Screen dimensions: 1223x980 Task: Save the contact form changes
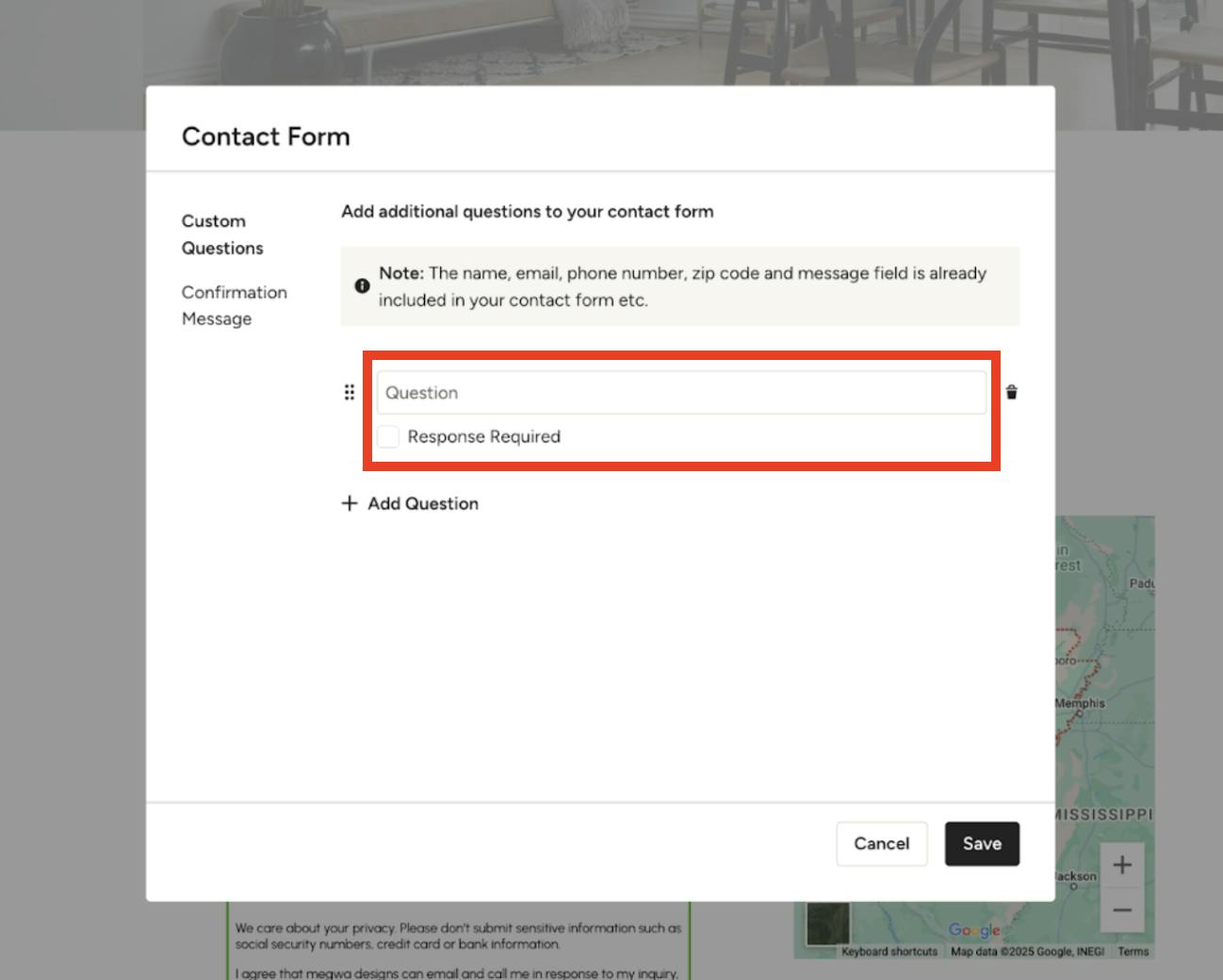pos(982,843)
